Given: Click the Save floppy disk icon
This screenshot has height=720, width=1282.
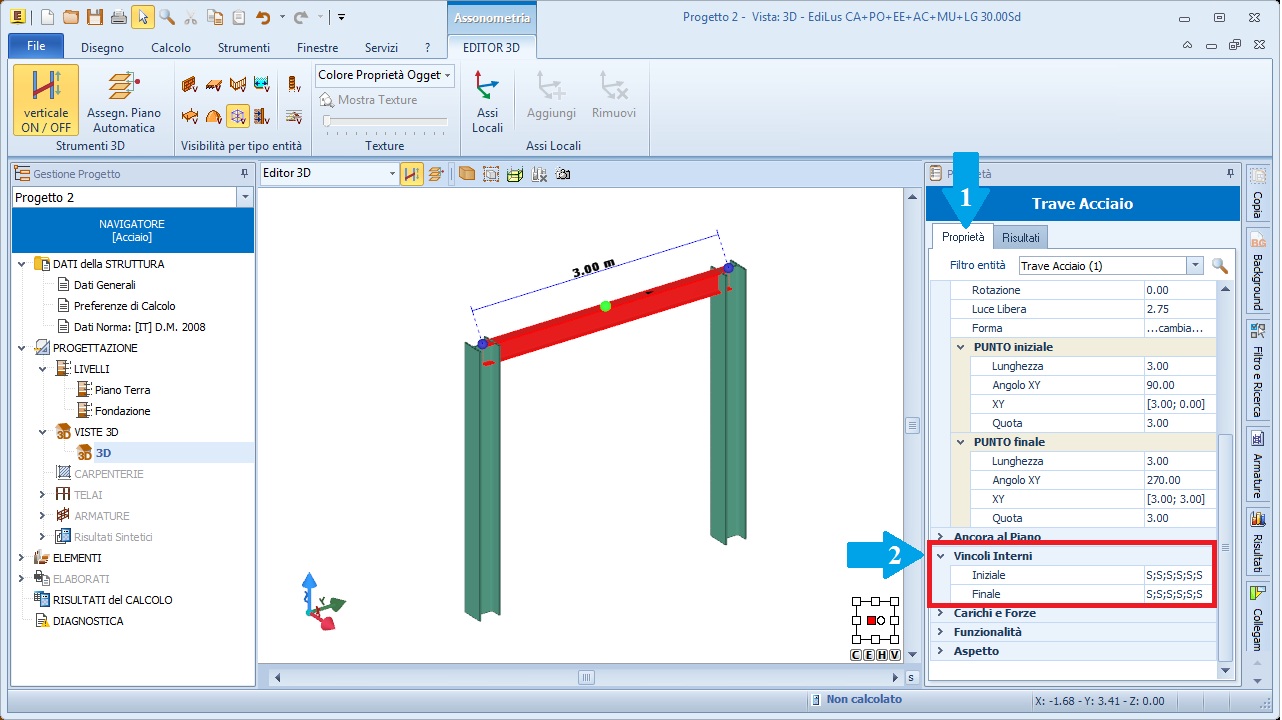Looking at the screenshot, I should point(94,17).
